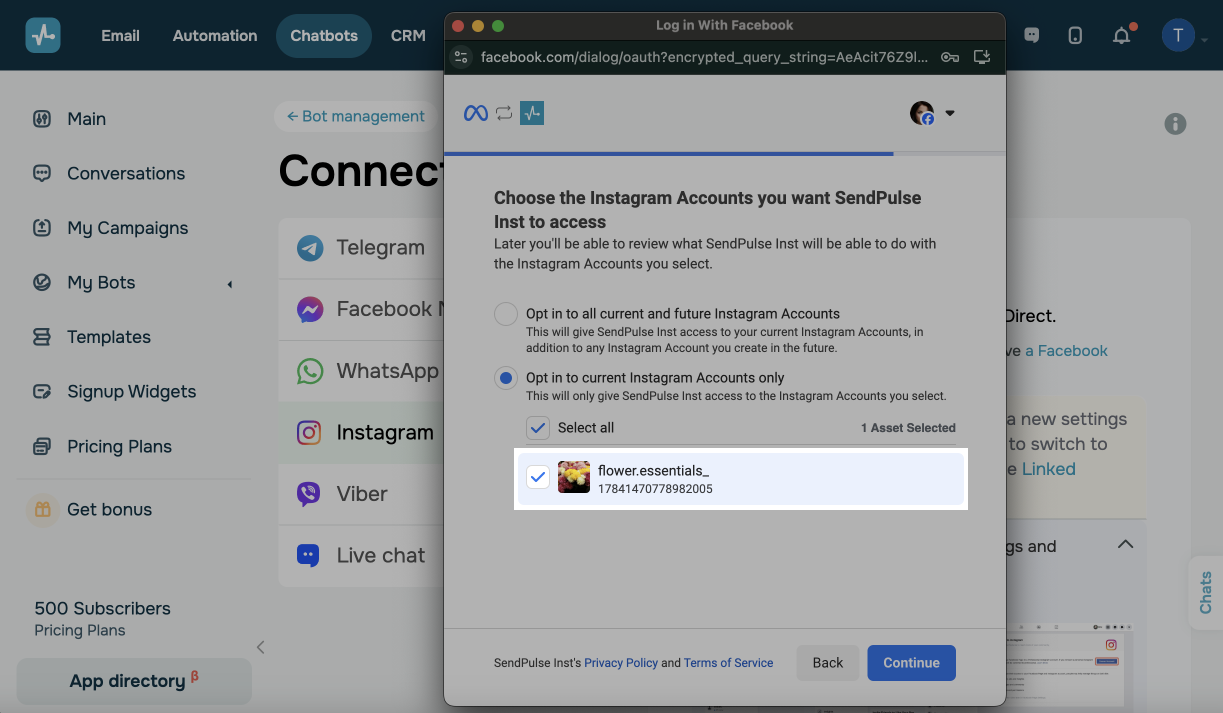Image resolution: width=1223 pixels, height=713 pixels.
Task: Open the Automation tab
Action: 215,35
